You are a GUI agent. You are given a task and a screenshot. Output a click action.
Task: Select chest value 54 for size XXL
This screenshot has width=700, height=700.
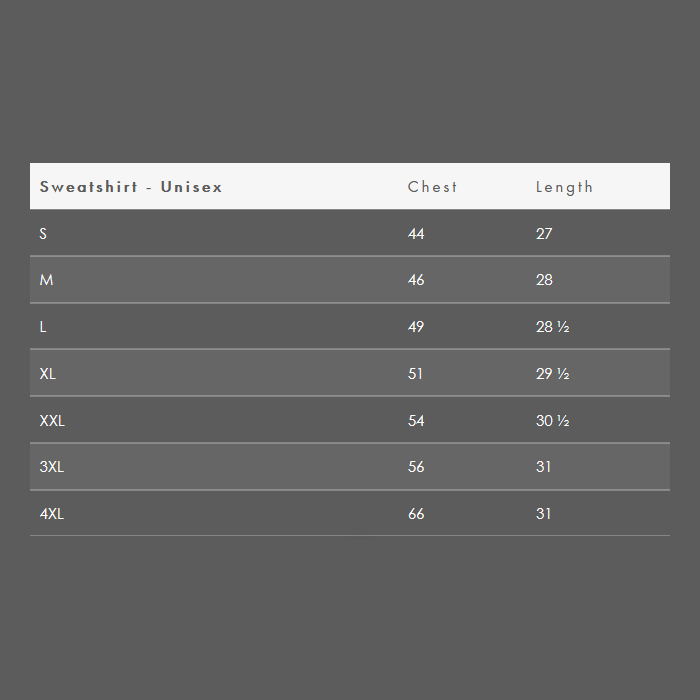click(x=416, y=421)
